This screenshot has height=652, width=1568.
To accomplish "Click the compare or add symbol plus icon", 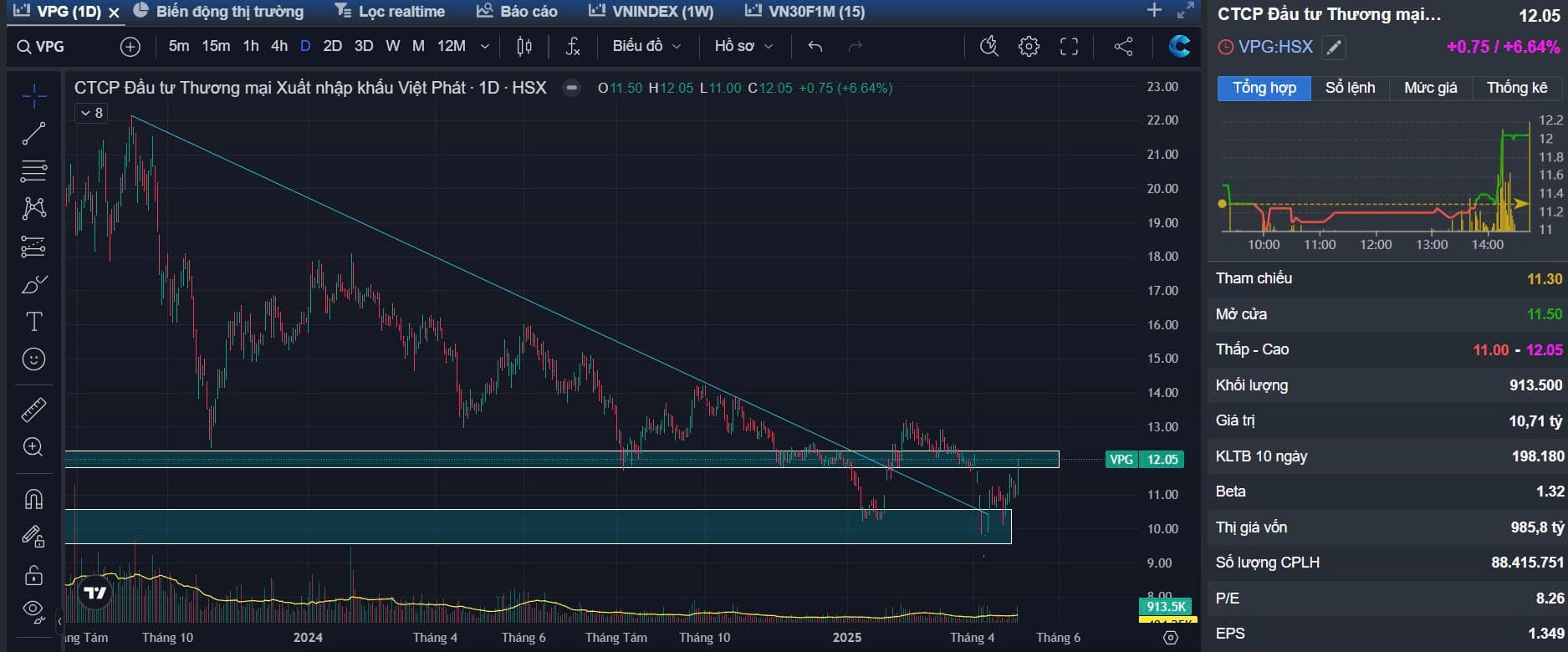I will tap(130, 47).
